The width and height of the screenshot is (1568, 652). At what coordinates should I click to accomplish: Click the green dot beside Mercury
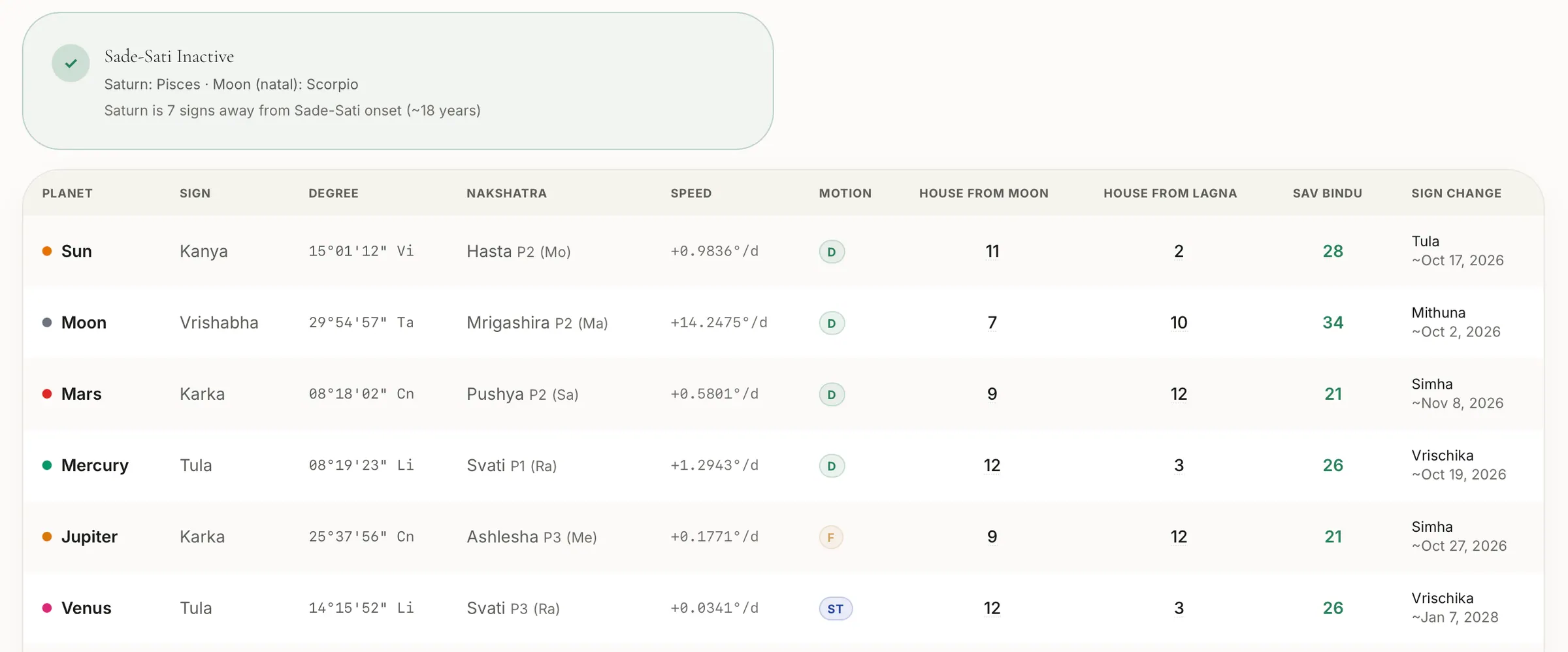[x=47, y=465]
